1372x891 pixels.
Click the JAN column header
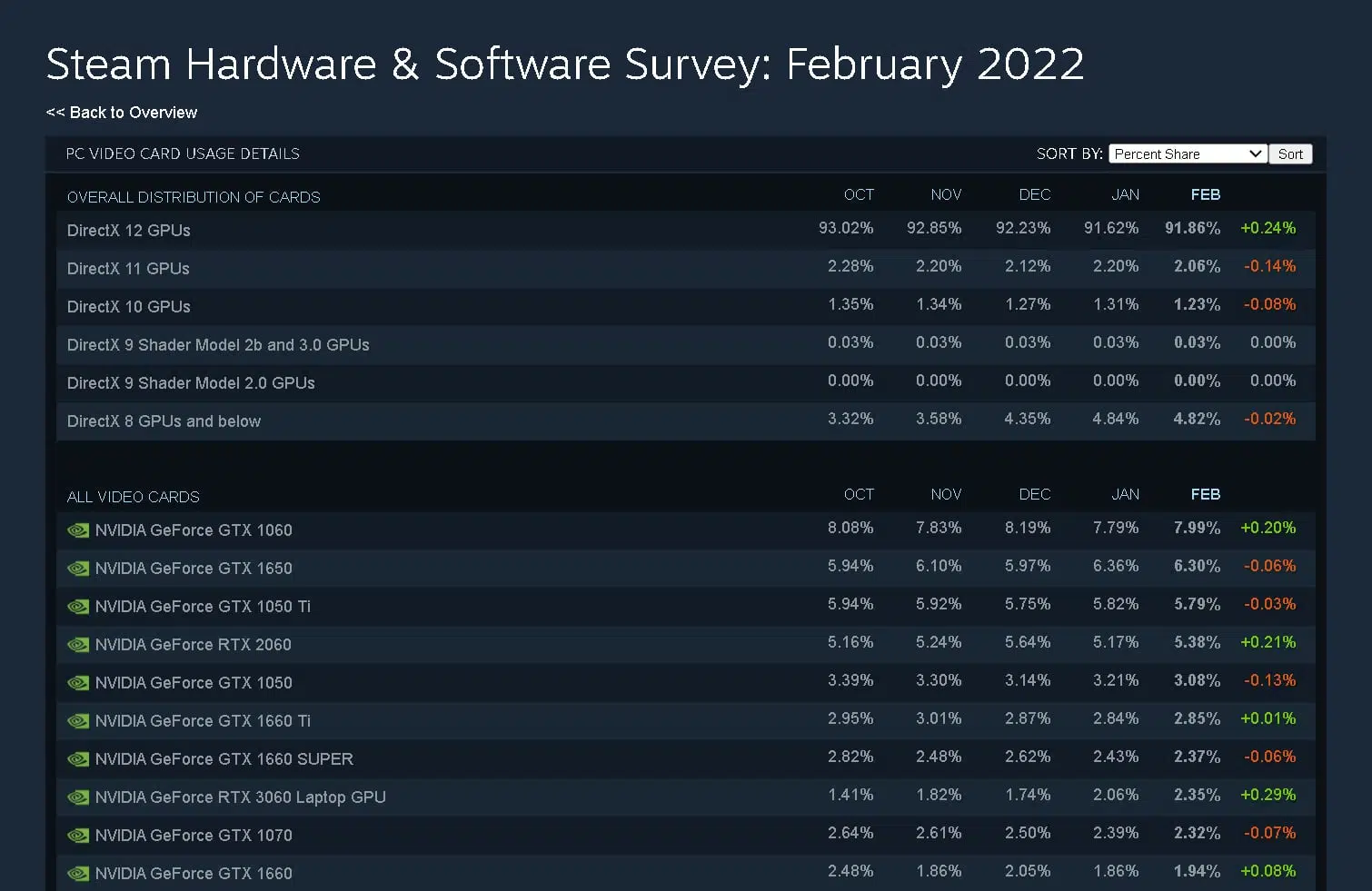pos(1125,194)
